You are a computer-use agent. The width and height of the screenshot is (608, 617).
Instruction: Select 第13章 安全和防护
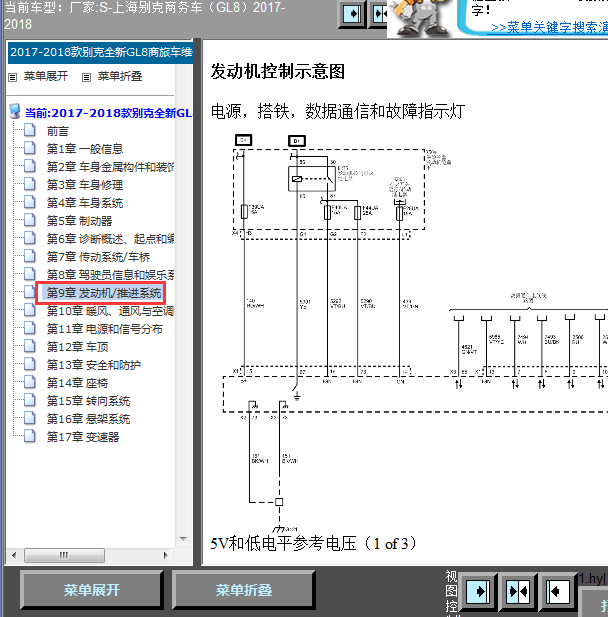click(x=93, y=365)
